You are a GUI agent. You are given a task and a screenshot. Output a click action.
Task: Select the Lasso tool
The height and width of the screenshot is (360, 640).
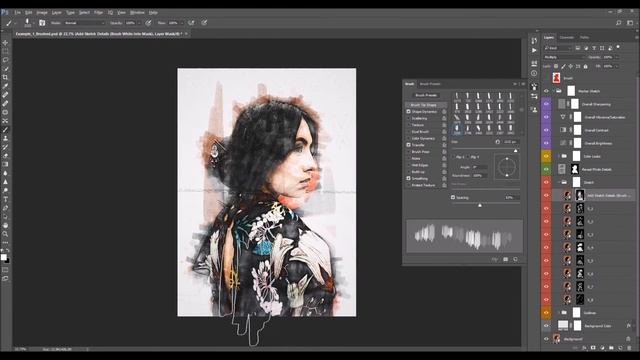pos(5,60)
